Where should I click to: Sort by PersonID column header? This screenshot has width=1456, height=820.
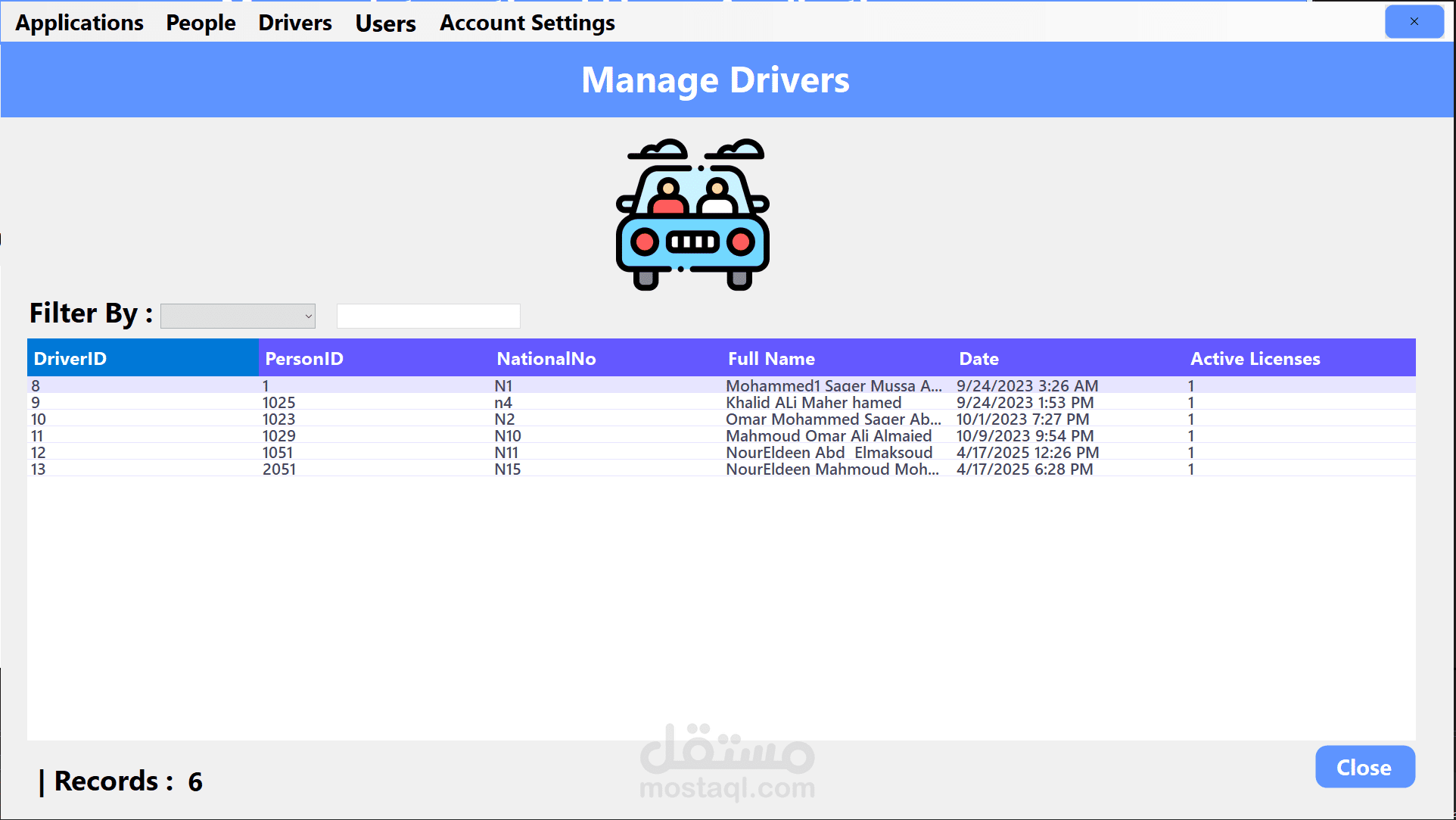tap(303, 358)
